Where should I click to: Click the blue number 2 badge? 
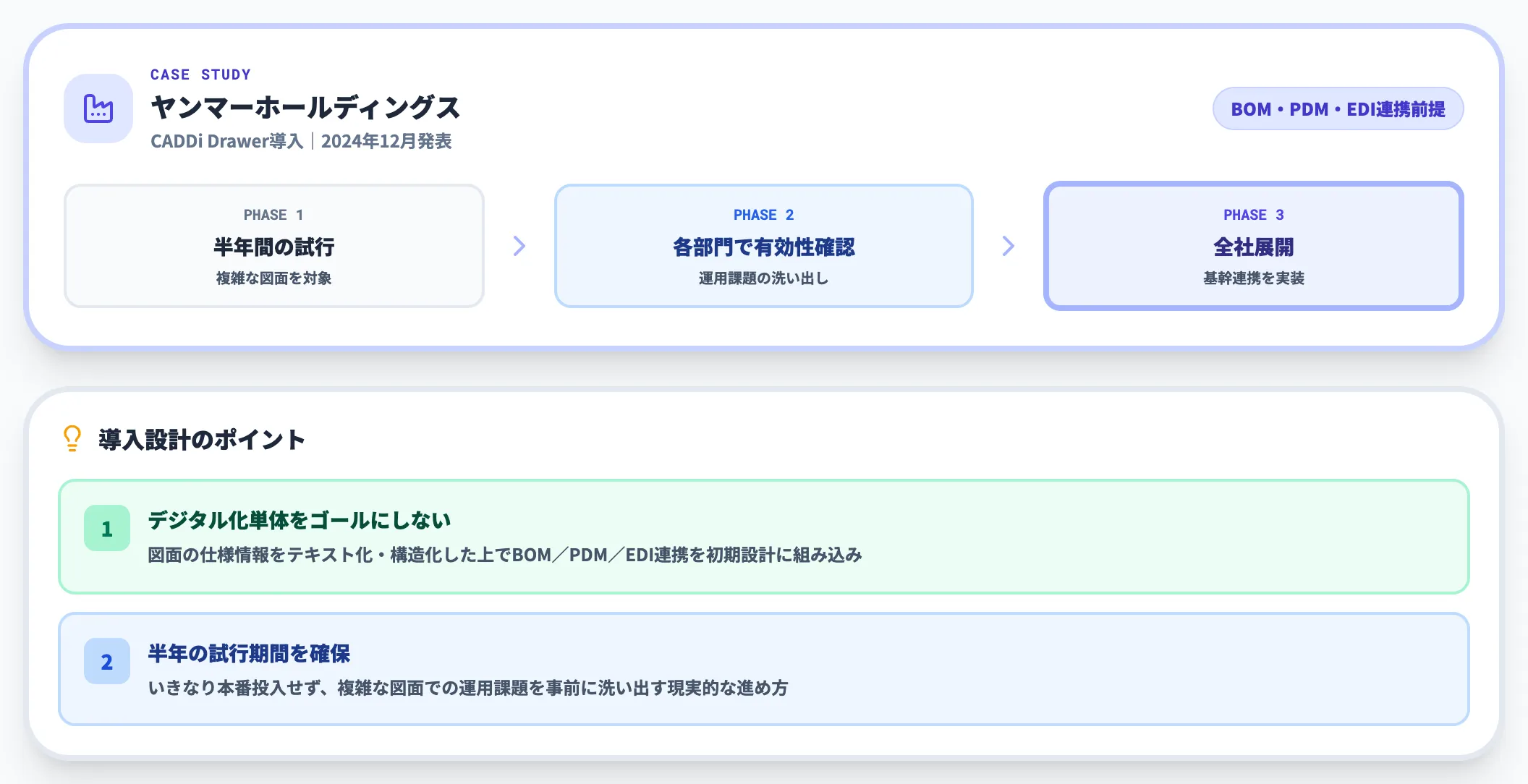pyautogui.click(x=107, y=661)
